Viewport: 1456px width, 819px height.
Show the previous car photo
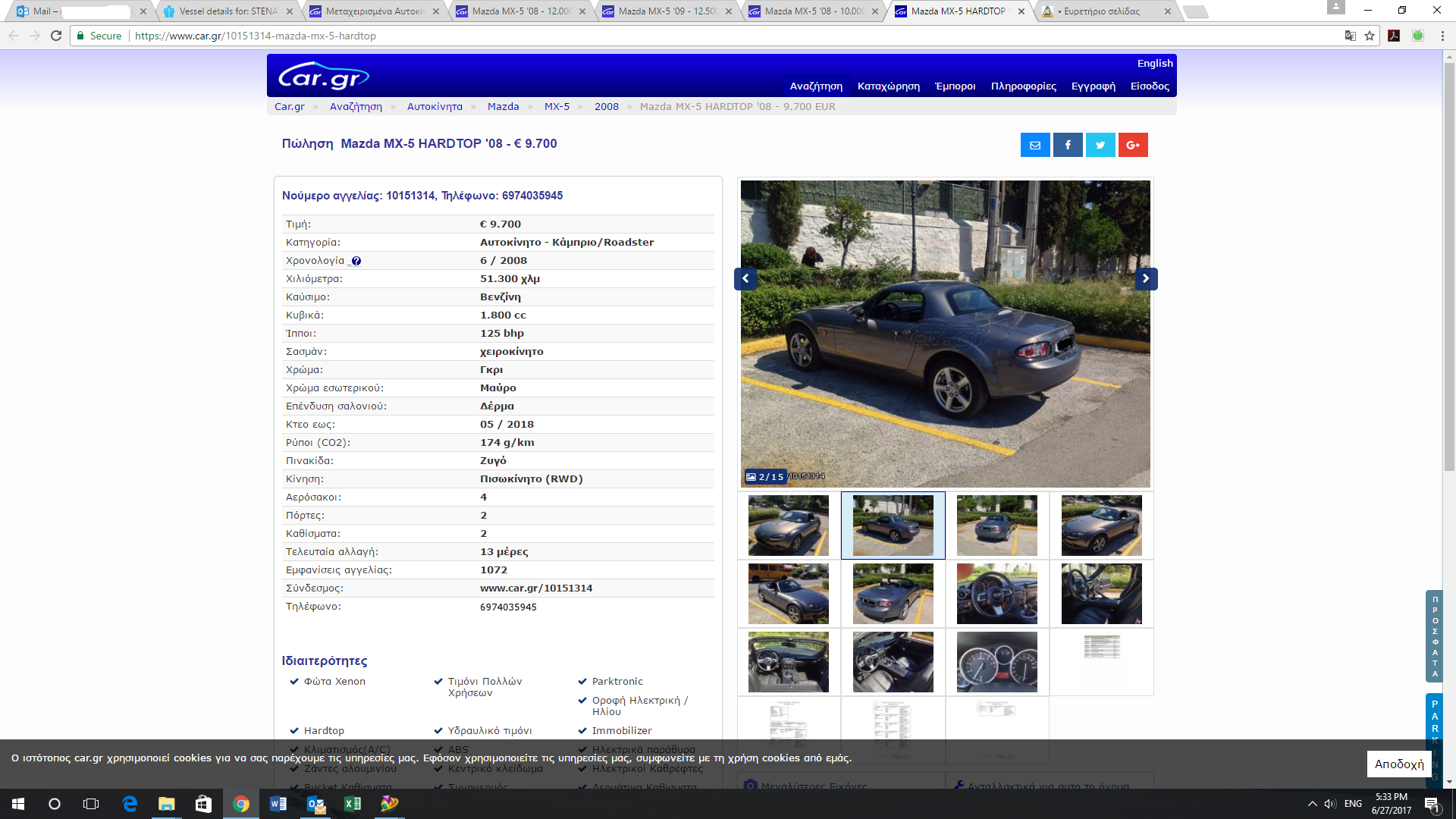click(745, 278)
